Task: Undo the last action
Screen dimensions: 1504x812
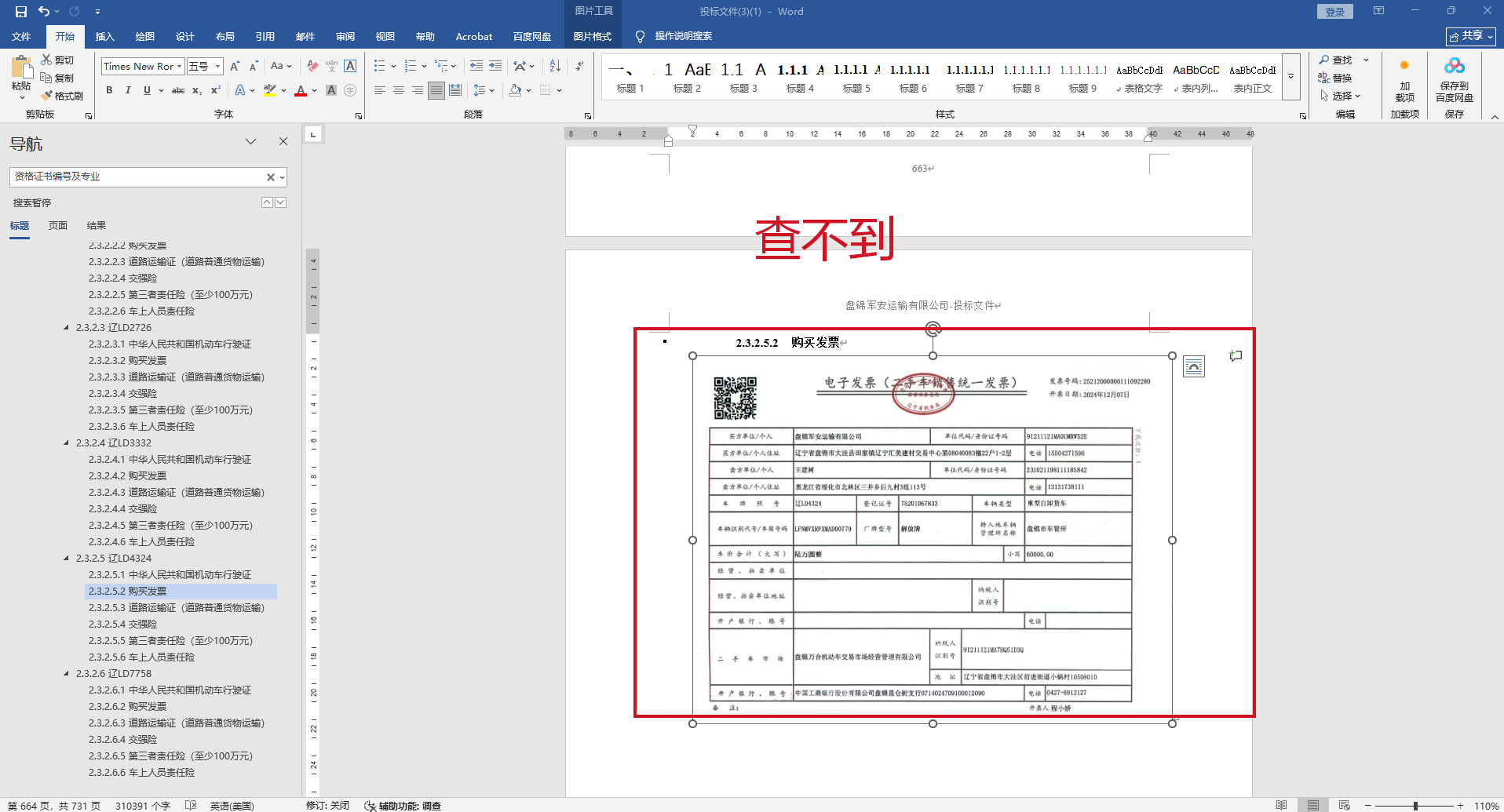Action: [44, 12]
